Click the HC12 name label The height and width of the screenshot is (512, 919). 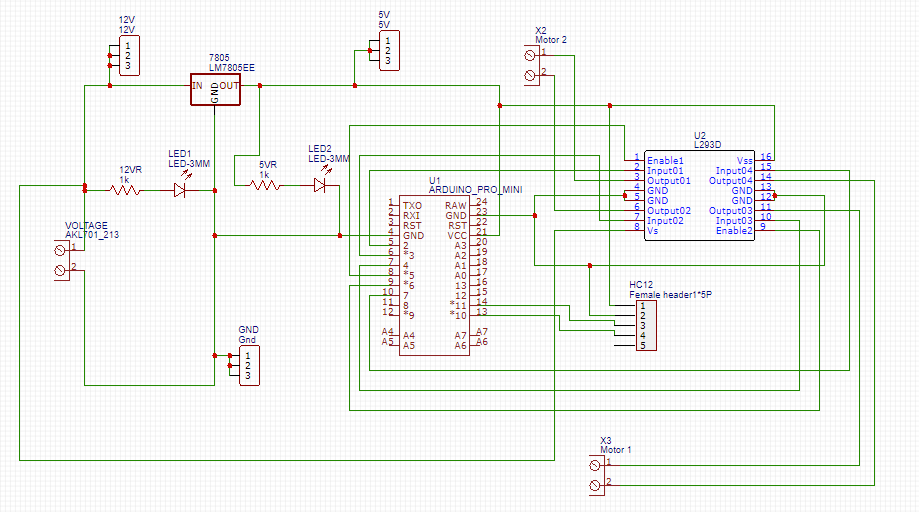641,285
